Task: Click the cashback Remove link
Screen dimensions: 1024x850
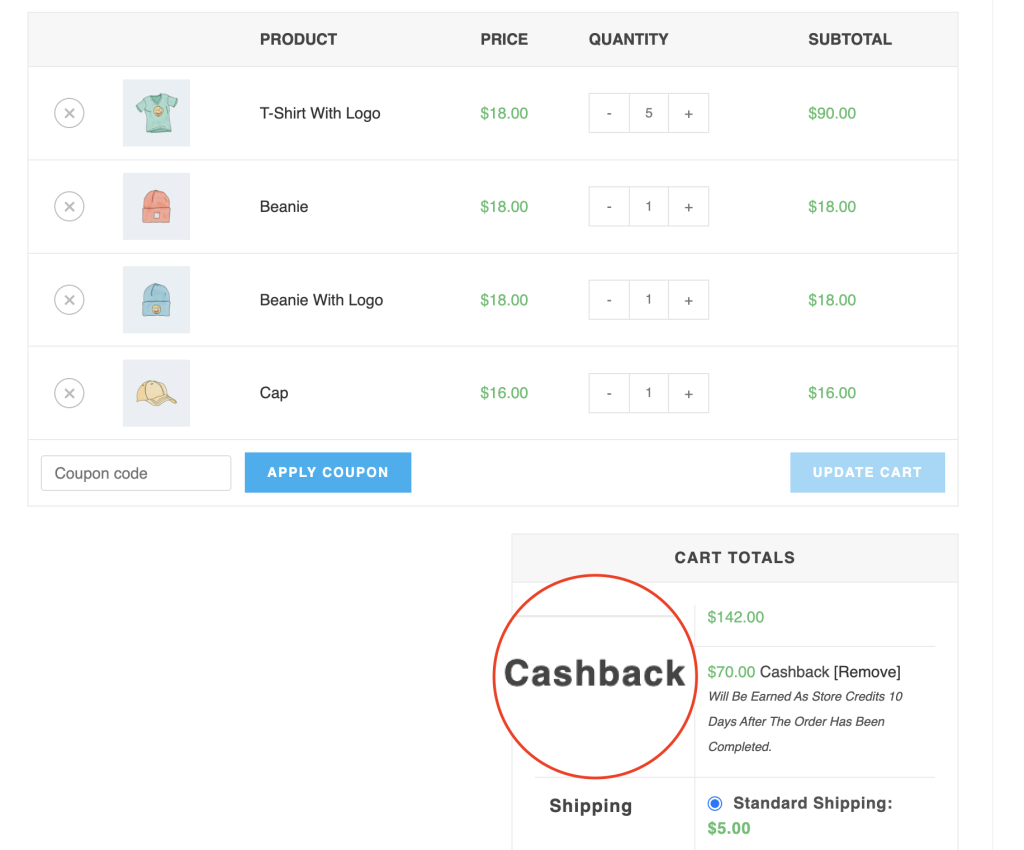Action: [867, 672]
